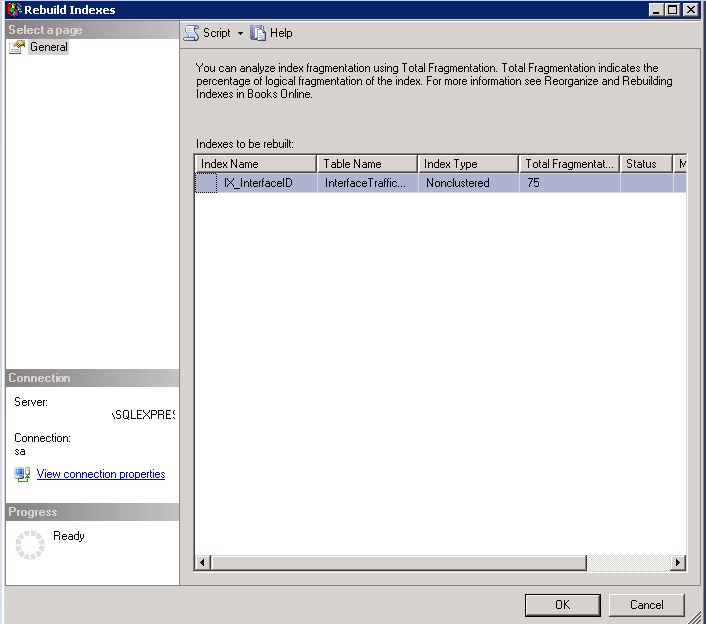
Task: Click the left arrow of horizontal scrollbar
Action: [202, 562]
